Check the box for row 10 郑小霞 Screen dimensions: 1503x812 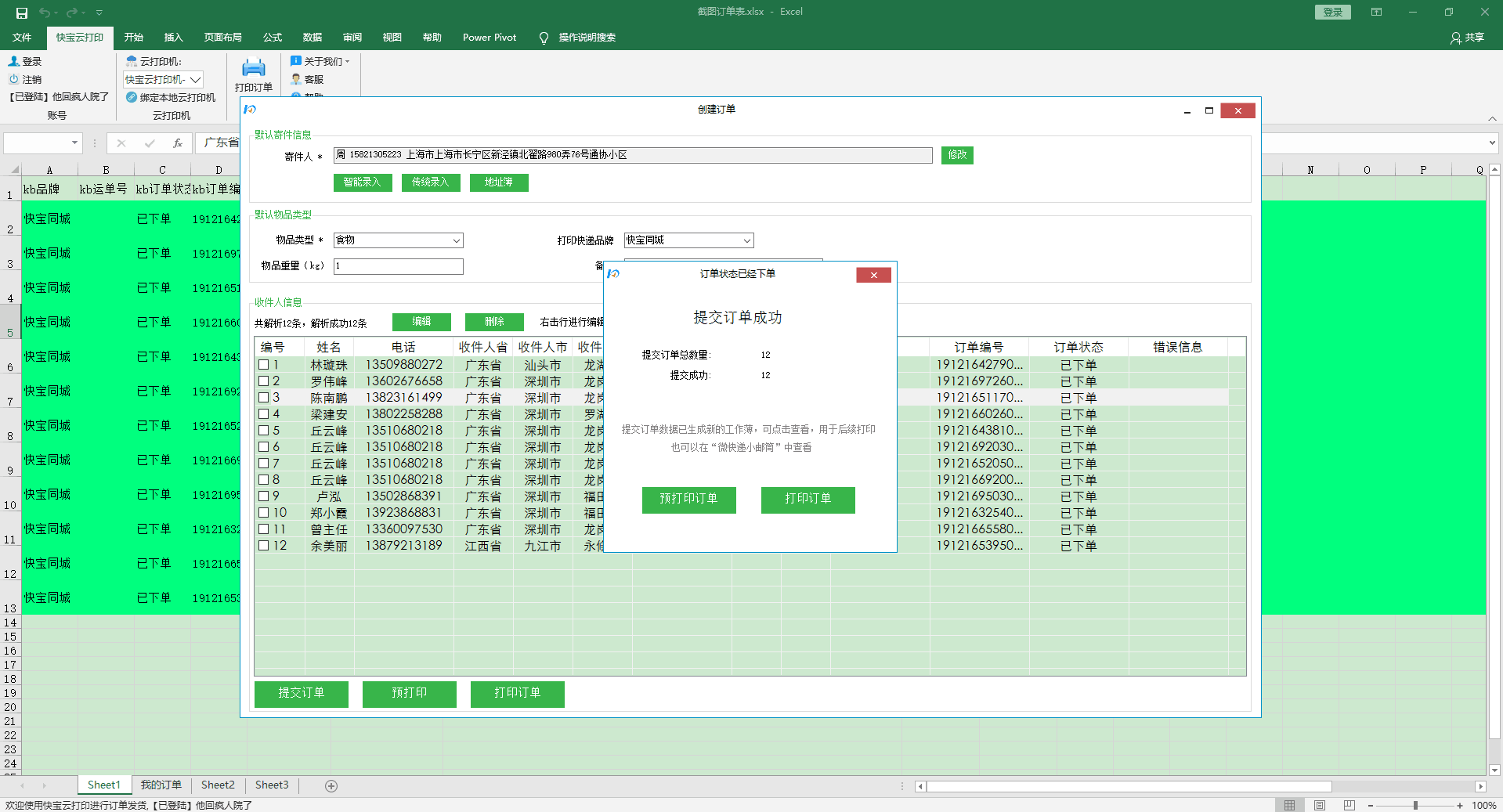(x=264, y=512)
